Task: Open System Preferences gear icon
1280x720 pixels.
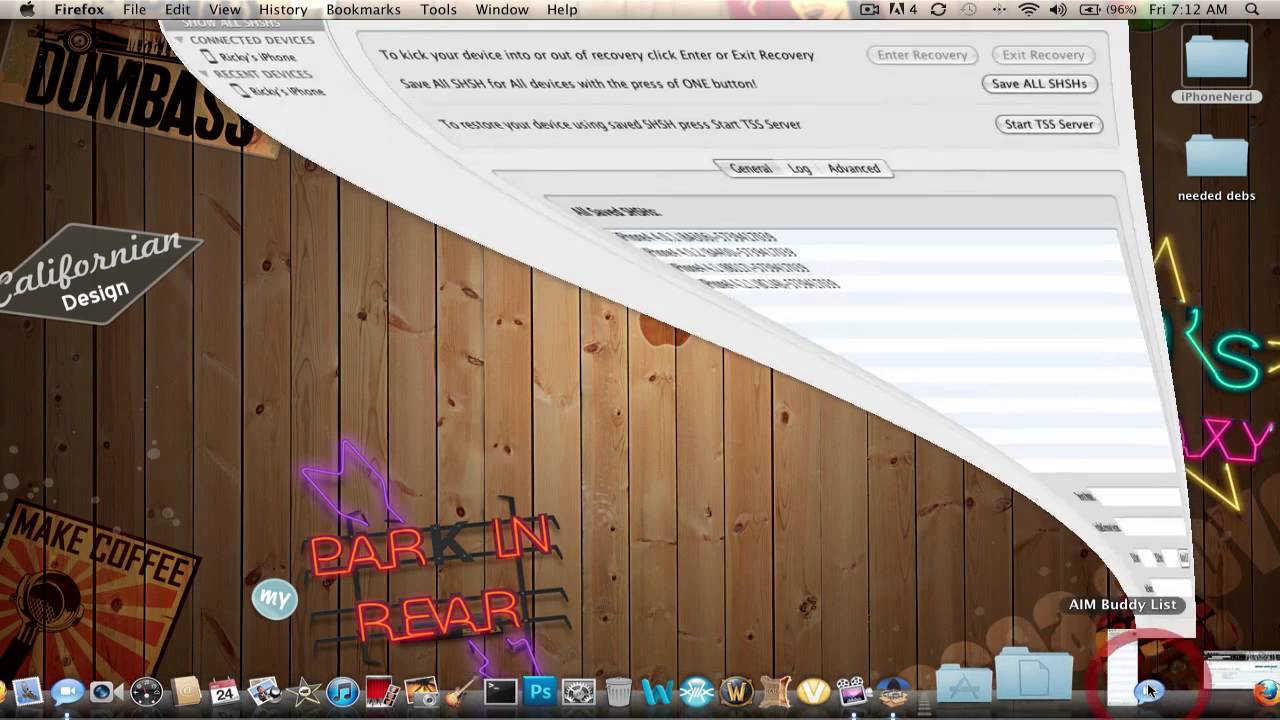Action: 579,691
